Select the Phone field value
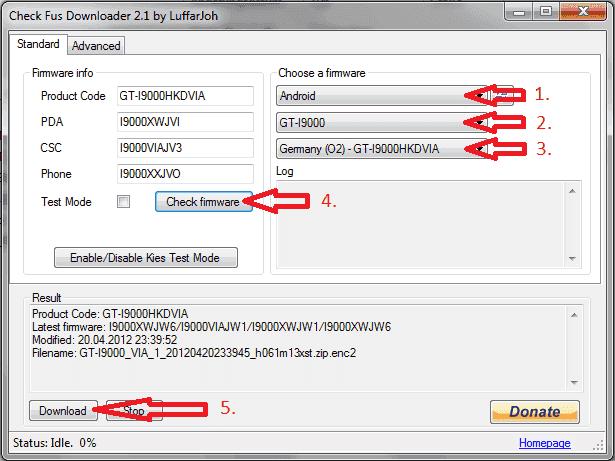Viewport: 615px width, 461px height. tap(185, 174)
